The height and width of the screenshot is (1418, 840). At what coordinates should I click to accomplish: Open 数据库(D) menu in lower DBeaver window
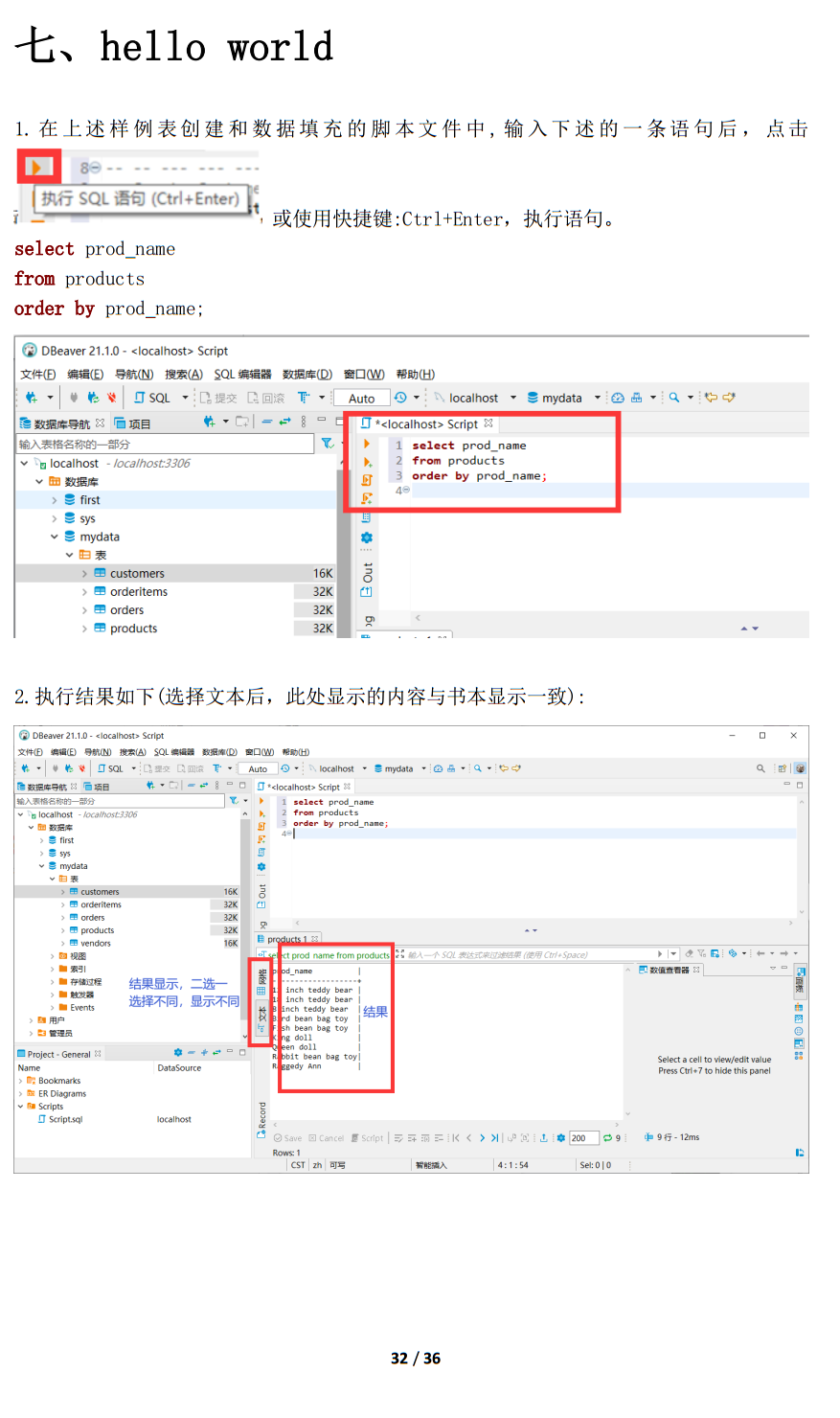click(219, 752)
